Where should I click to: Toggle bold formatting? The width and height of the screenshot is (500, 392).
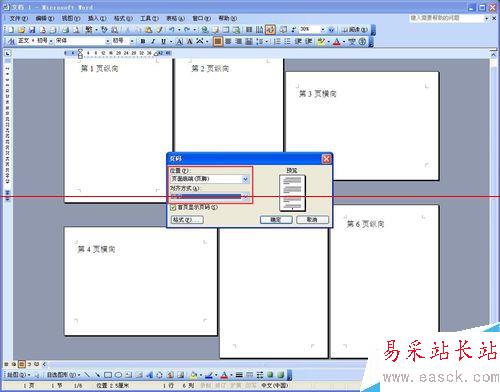click(x=143, y=42)
